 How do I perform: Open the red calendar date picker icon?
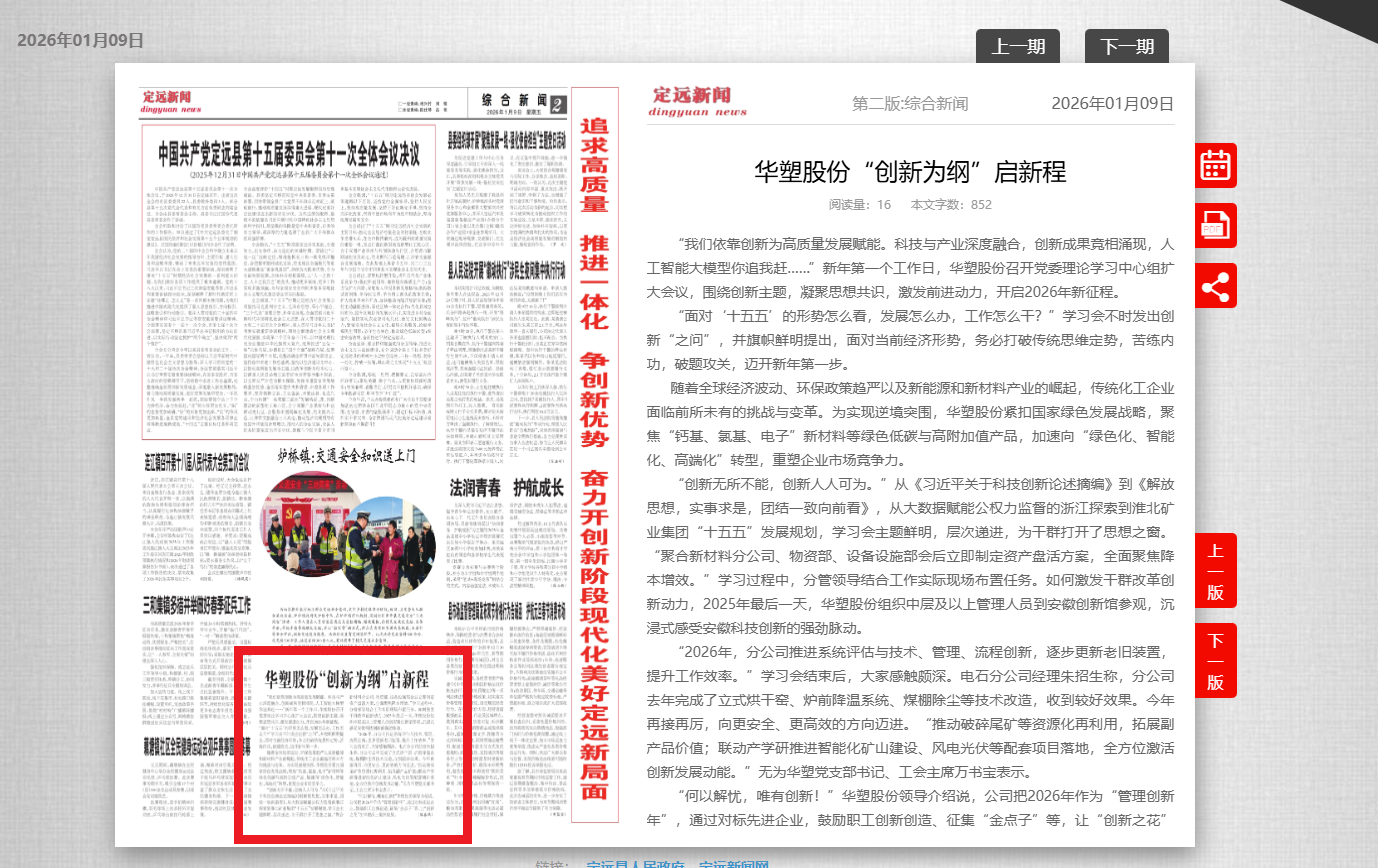[1215, 165]
